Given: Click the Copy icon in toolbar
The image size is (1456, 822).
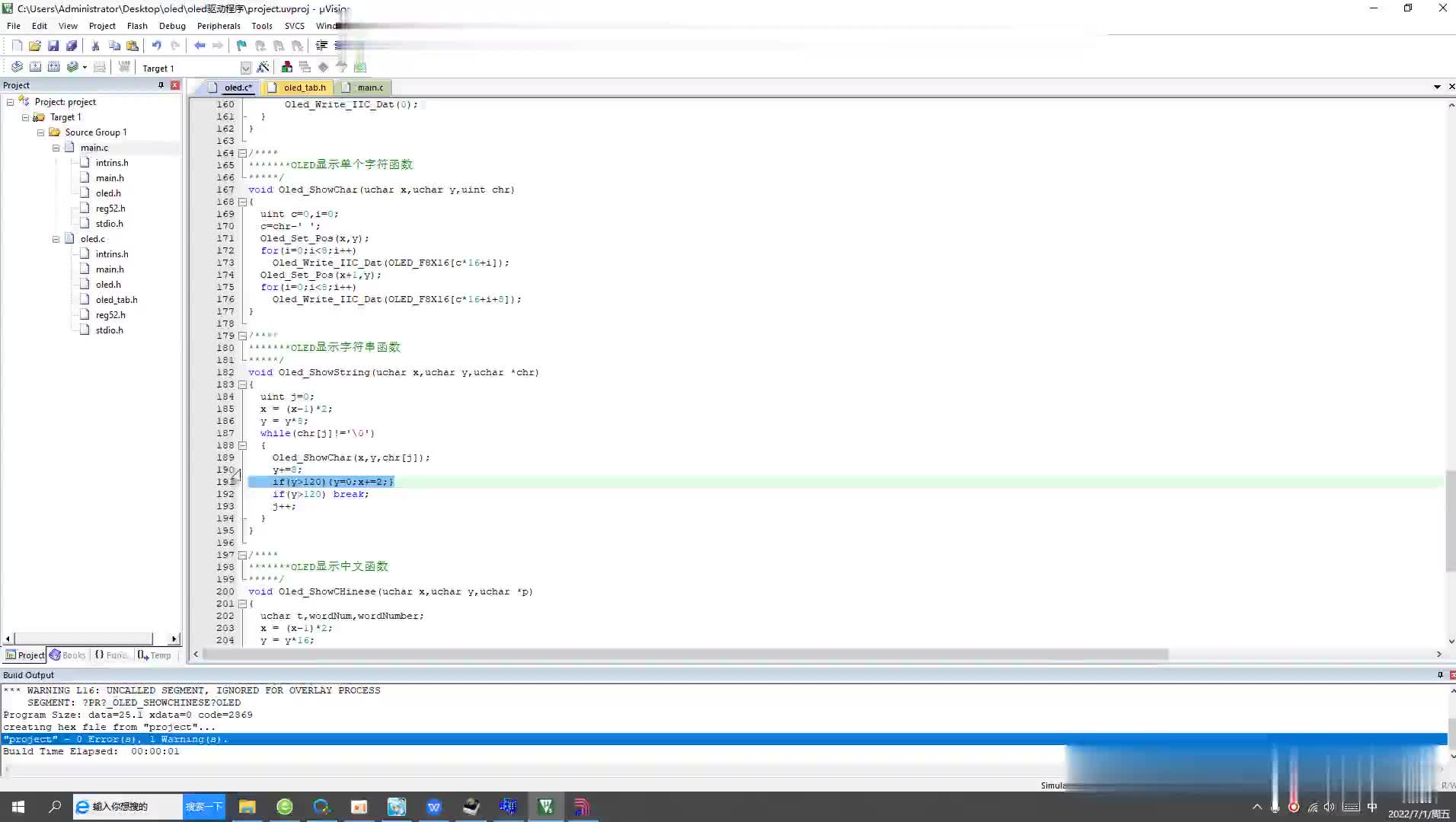Looking at the screenshot, I should tap(114, 46).
